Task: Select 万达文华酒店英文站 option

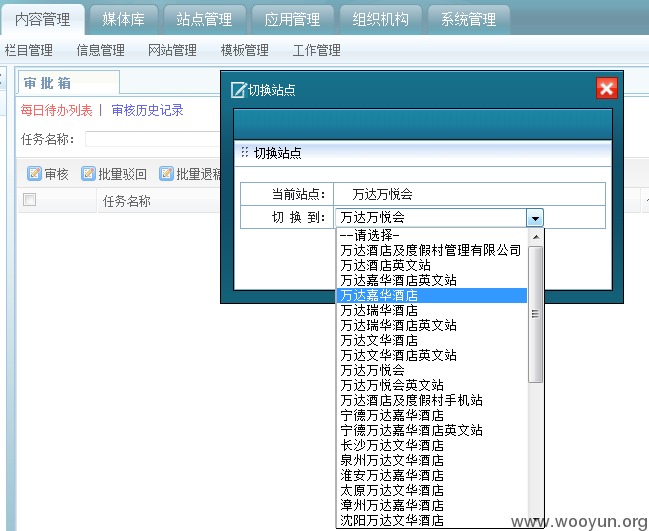Action: click(x=432, y=355)
